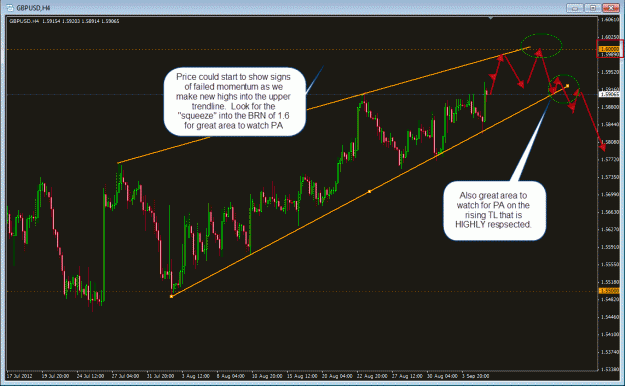Click the end anchor point of the rising trendline
This screenshot has width=625, height=386.
567,86
